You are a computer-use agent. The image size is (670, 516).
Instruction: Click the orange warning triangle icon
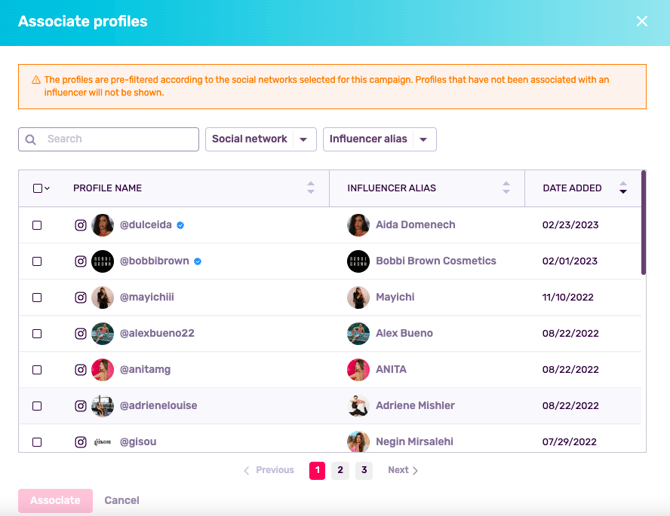point(36,80)
